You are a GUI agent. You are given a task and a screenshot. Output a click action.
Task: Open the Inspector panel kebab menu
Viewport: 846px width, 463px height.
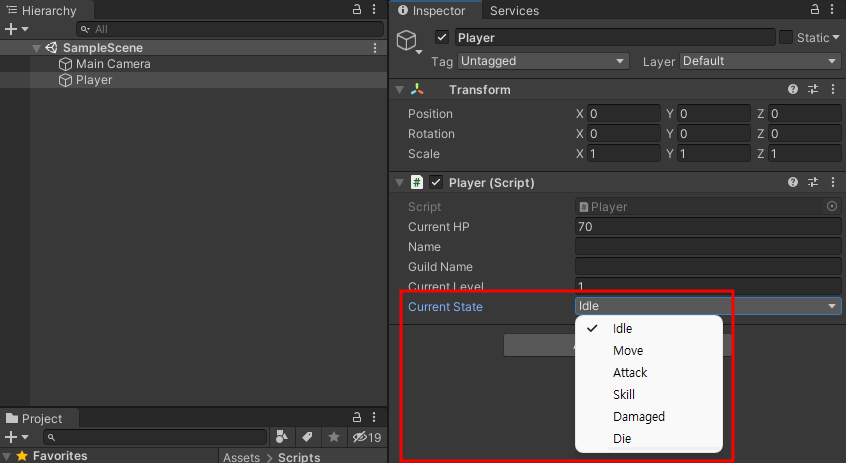[x=832, y=9]
